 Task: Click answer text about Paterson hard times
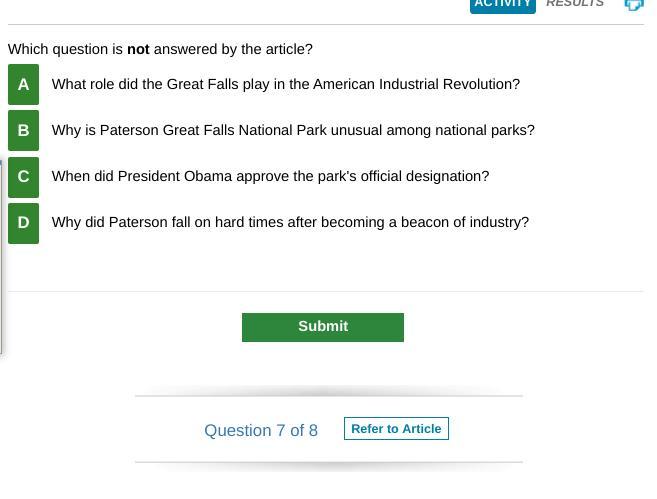[290, 223]
